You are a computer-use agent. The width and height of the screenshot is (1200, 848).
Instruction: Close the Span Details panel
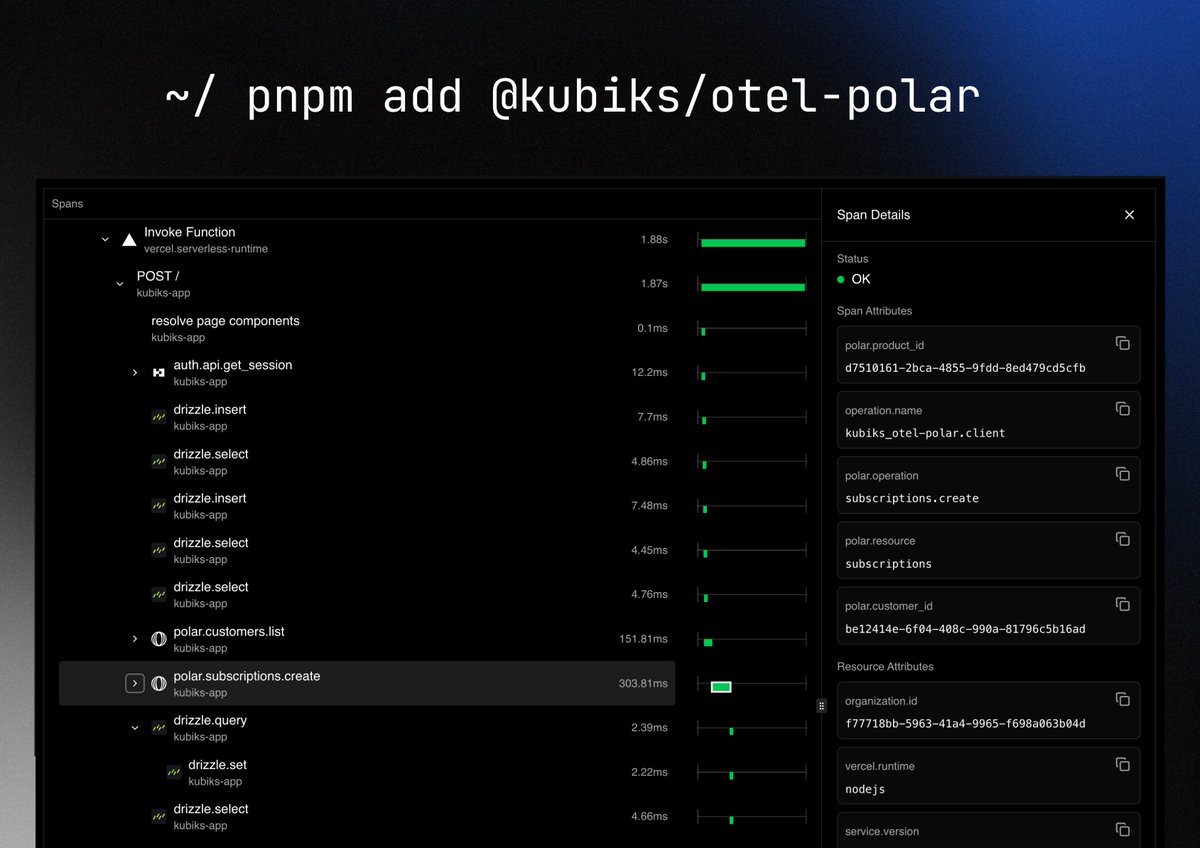point(1129,215)
